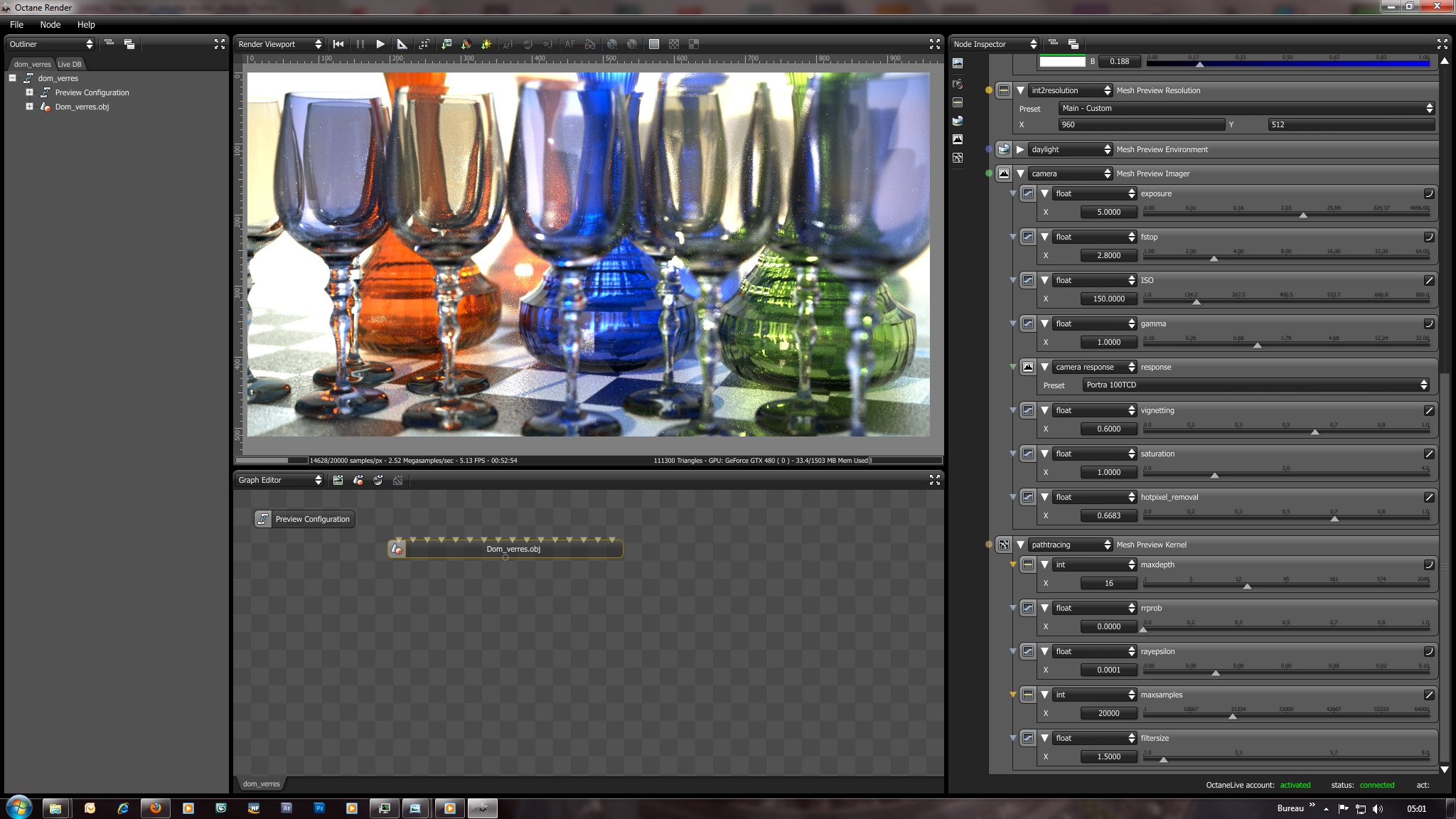Toggle the ISO slider linear mode button
Screen dimensions: 1456x819
(1428, 280)
